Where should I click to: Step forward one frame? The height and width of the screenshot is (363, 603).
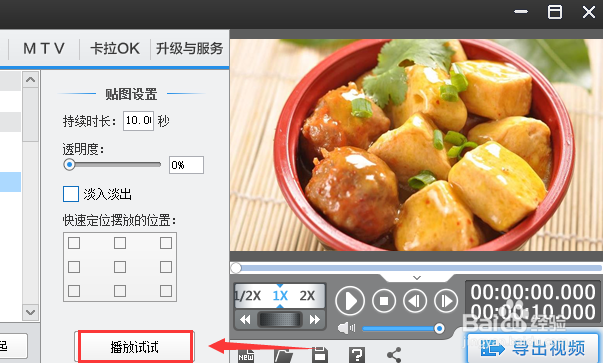(x=446, y=301)
